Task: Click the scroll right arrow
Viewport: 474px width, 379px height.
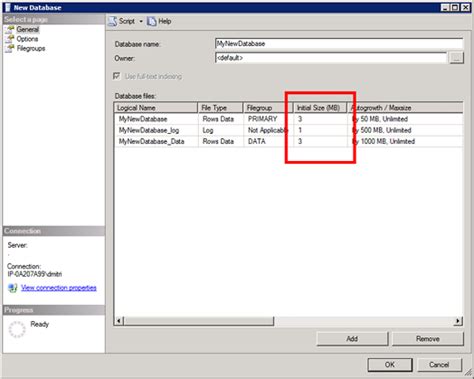Action: point(458,321)
